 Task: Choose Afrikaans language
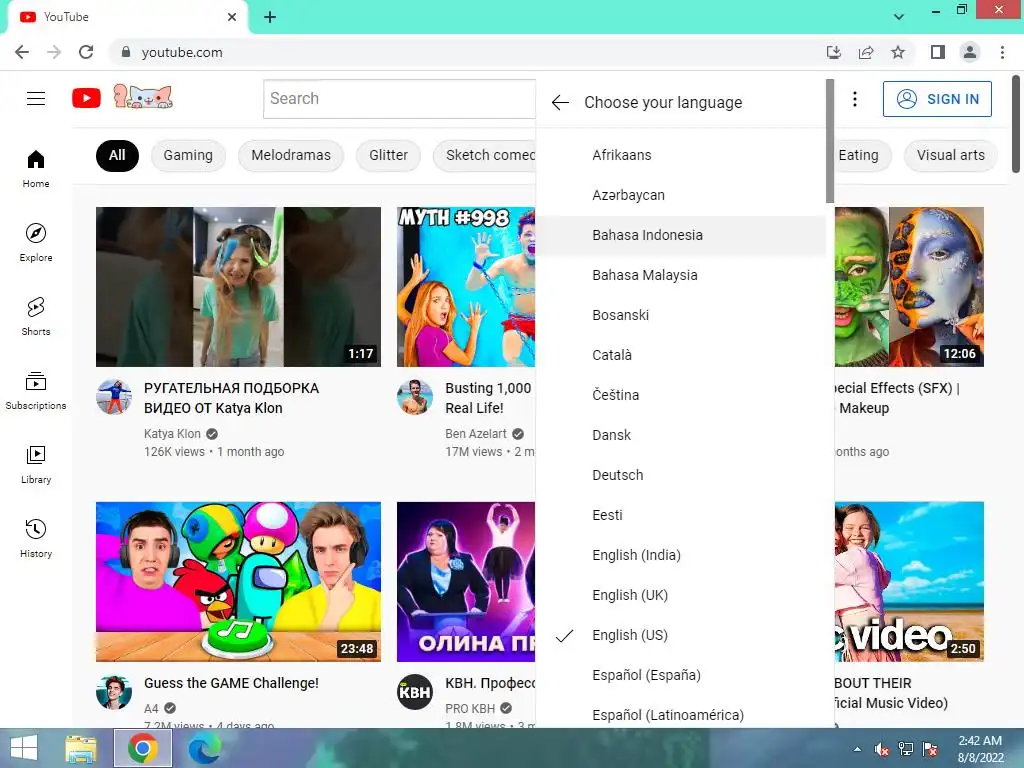pos(681,155)
